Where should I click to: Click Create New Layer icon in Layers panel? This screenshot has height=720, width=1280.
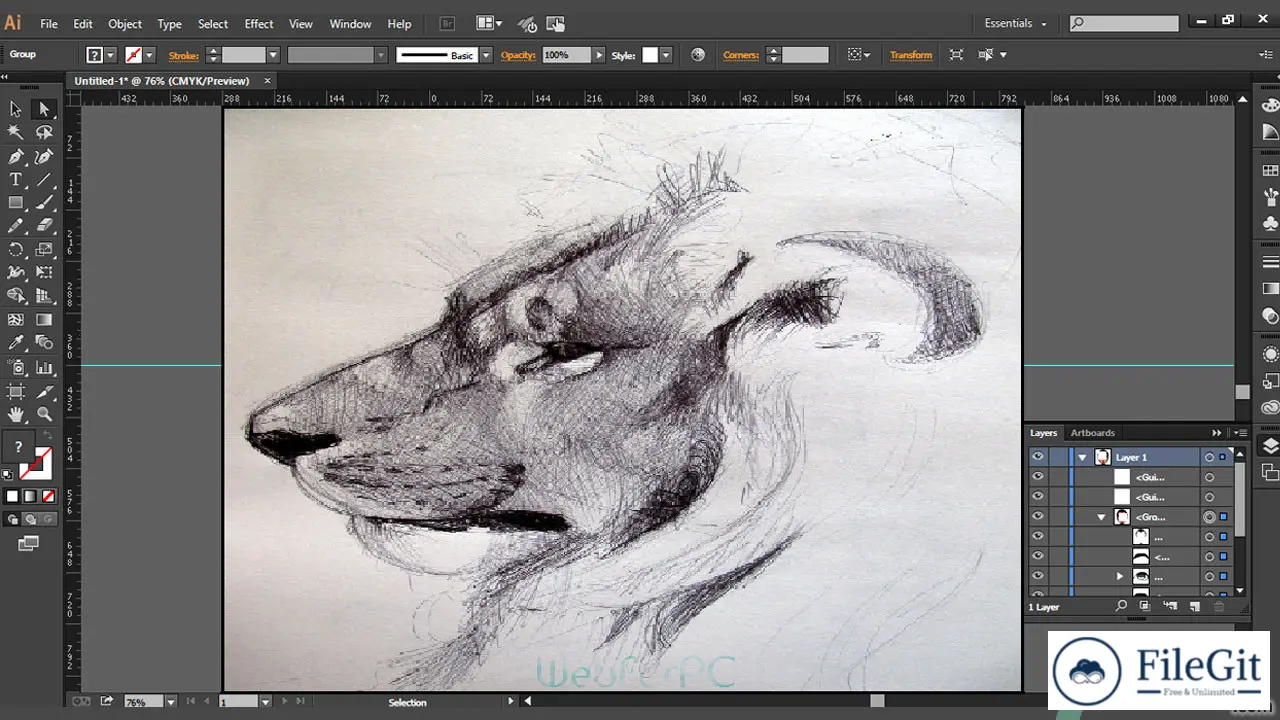1194,607
